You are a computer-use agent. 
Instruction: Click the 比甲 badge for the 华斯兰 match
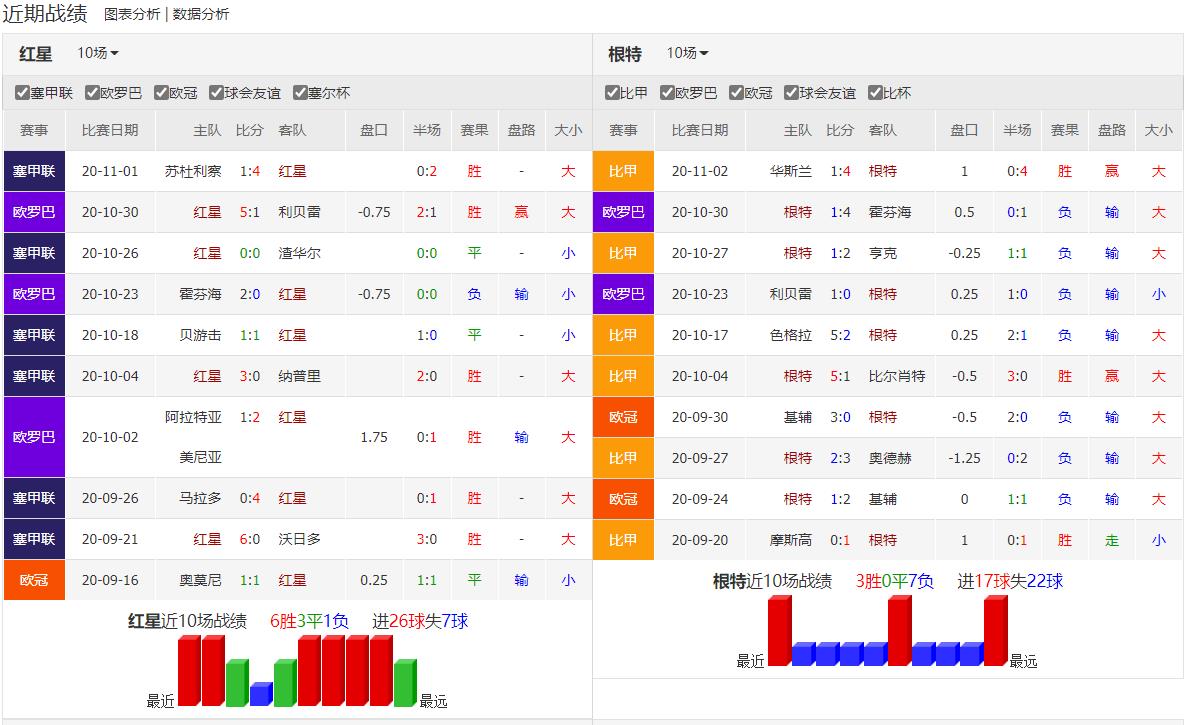tap(623, 171)
